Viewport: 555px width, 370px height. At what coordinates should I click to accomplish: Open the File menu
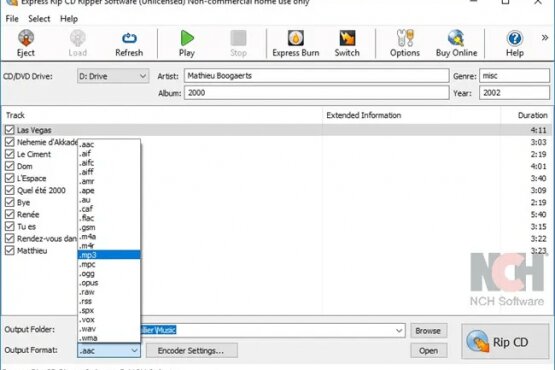tap(12, 19)
